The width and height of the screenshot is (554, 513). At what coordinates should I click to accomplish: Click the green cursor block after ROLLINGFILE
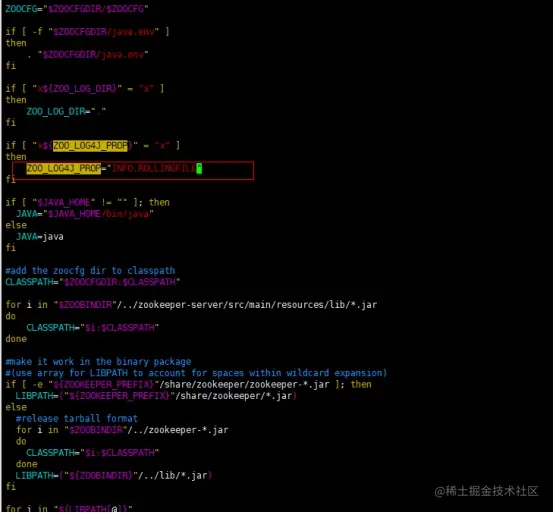199,169
